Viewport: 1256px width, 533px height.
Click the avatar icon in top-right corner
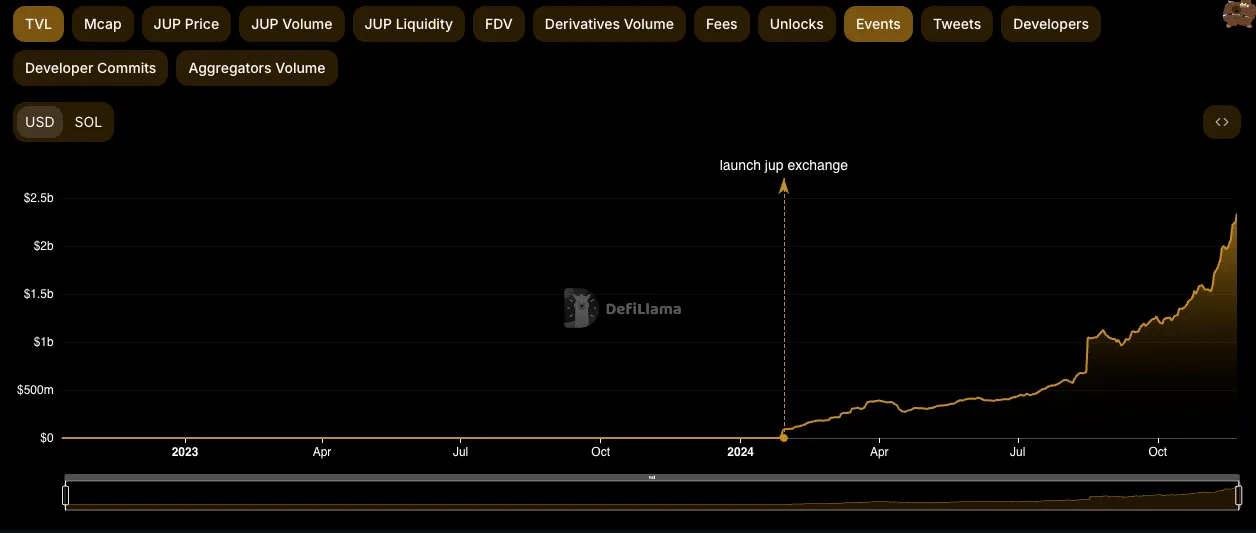pyautogui.click(x=1238, y=13)
